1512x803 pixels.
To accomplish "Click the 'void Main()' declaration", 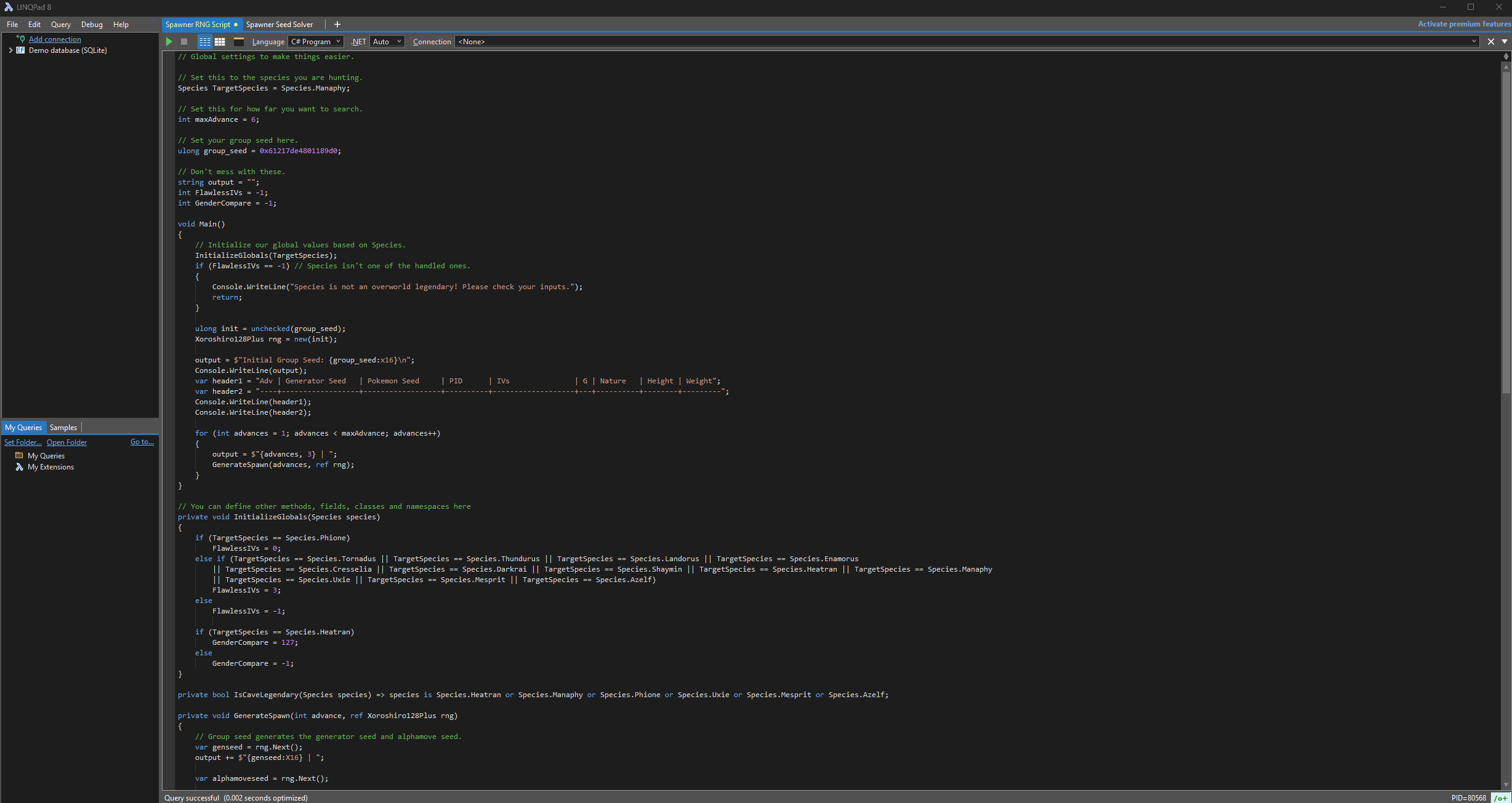I will pyautogui.click(x=201, y=224).
